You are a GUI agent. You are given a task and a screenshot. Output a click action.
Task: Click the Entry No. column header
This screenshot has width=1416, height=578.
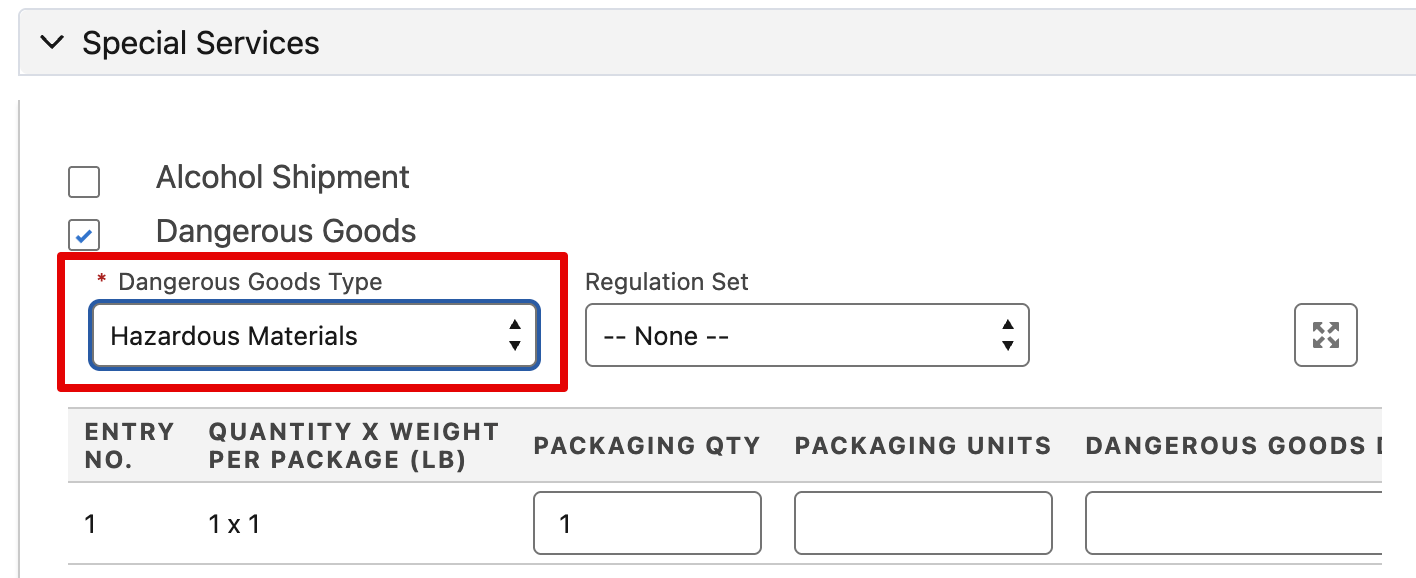point(130,446)
